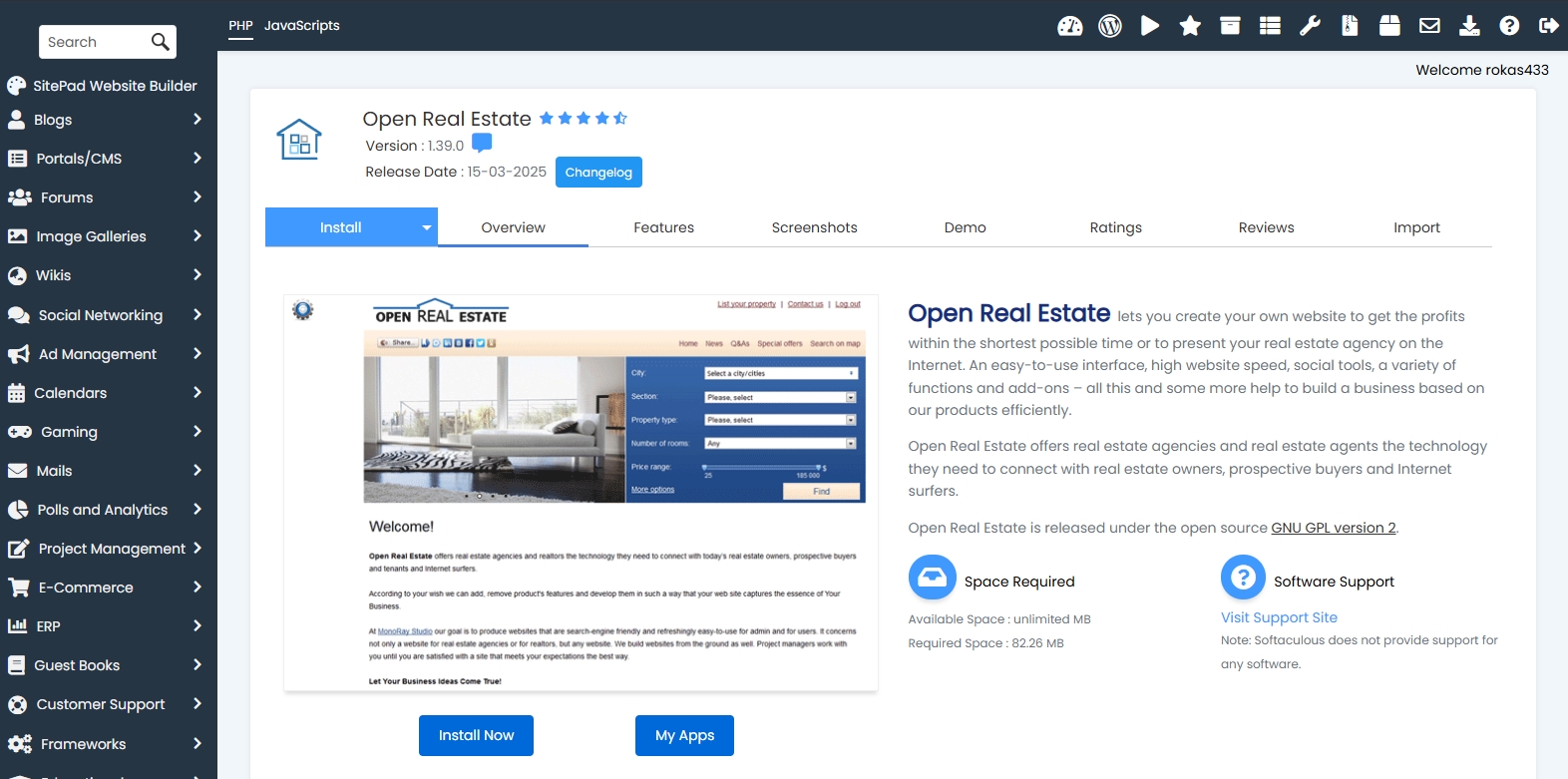Switch to the Ratings tab
Viewport: 1568px width, 779px height.
[1115, 227]
